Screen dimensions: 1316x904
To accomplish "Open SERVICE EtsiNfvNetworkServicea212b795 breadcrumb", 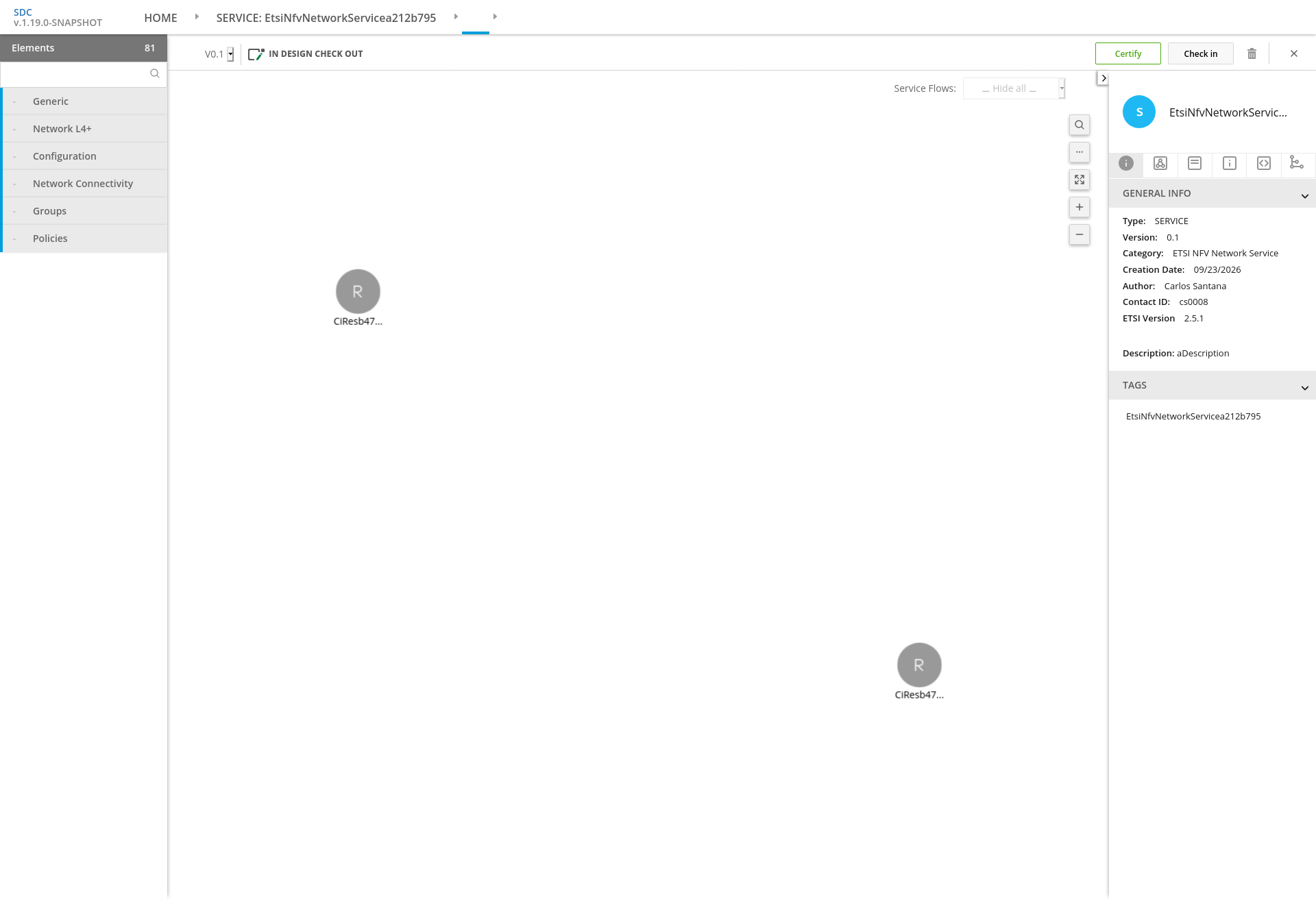I will pos(326,18).
